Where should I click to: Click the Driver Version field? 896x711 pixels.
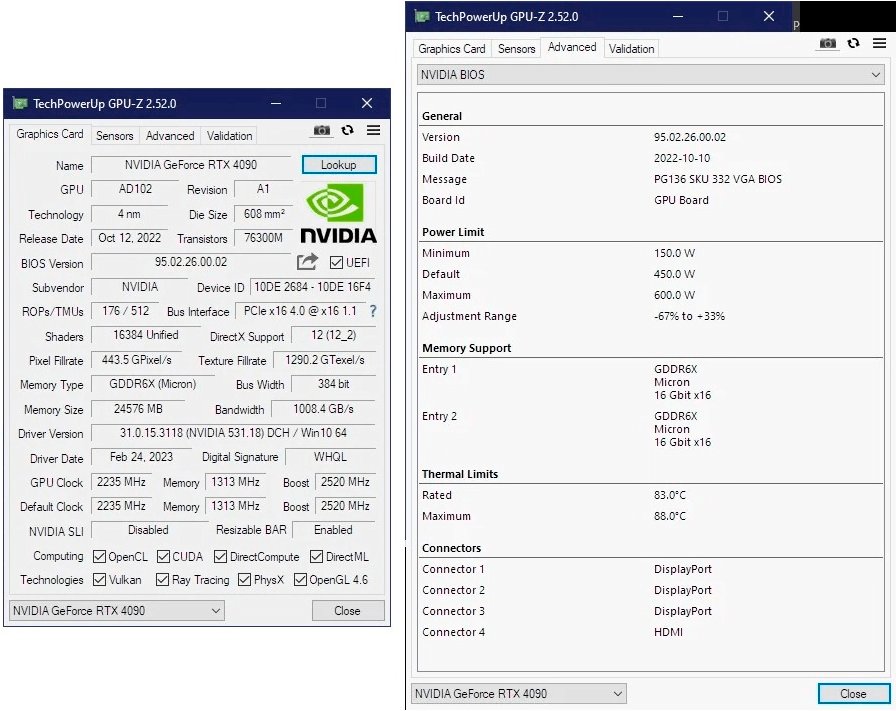pos(233,433)
